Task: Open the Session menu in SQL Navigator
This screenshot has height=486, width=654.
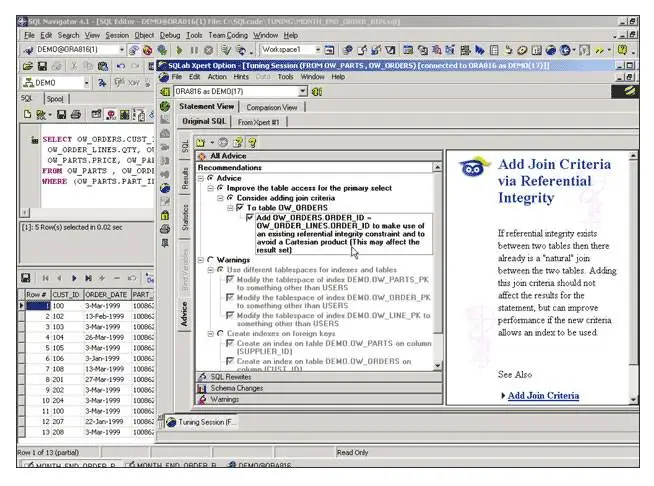Action: coord(117,35)
